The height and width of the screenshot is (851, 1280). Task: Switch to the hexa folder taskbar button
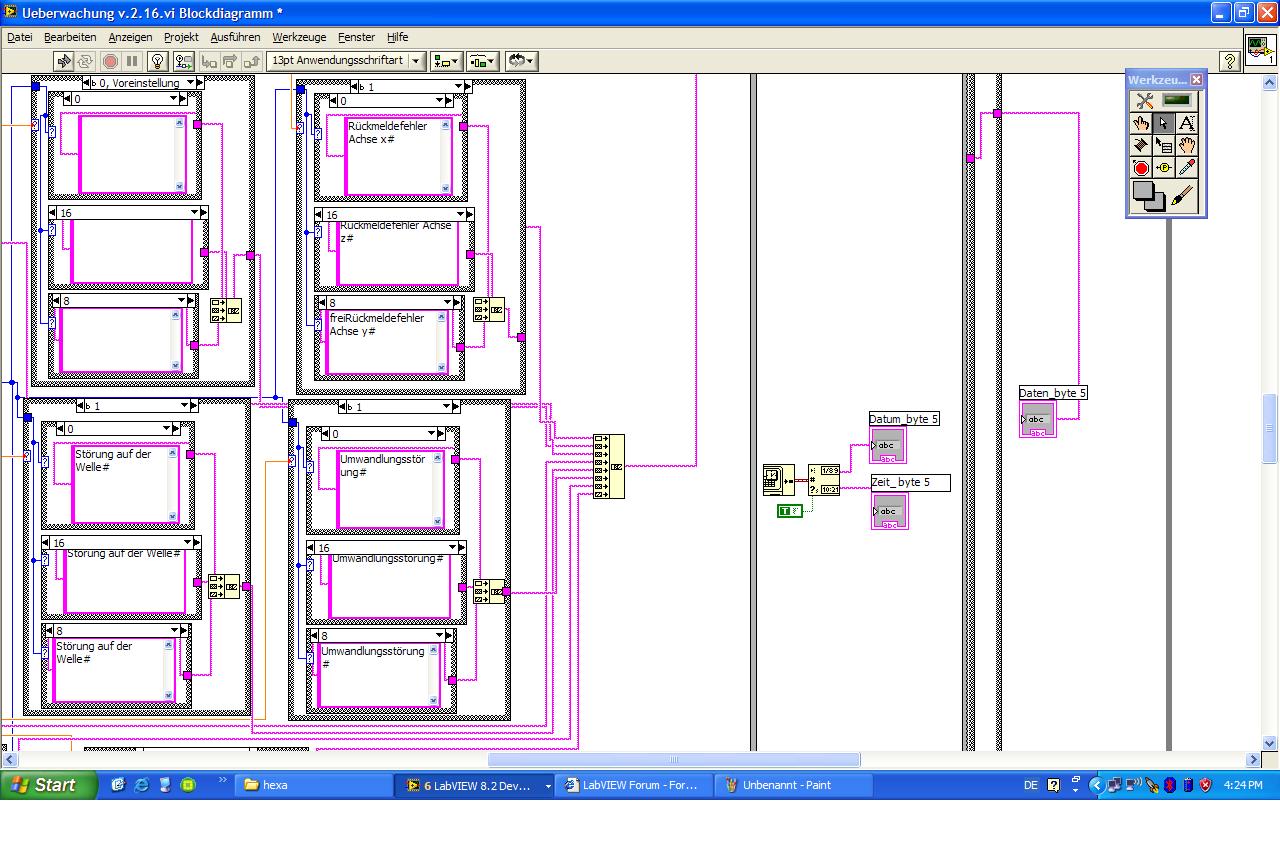[x=312, y=785]
